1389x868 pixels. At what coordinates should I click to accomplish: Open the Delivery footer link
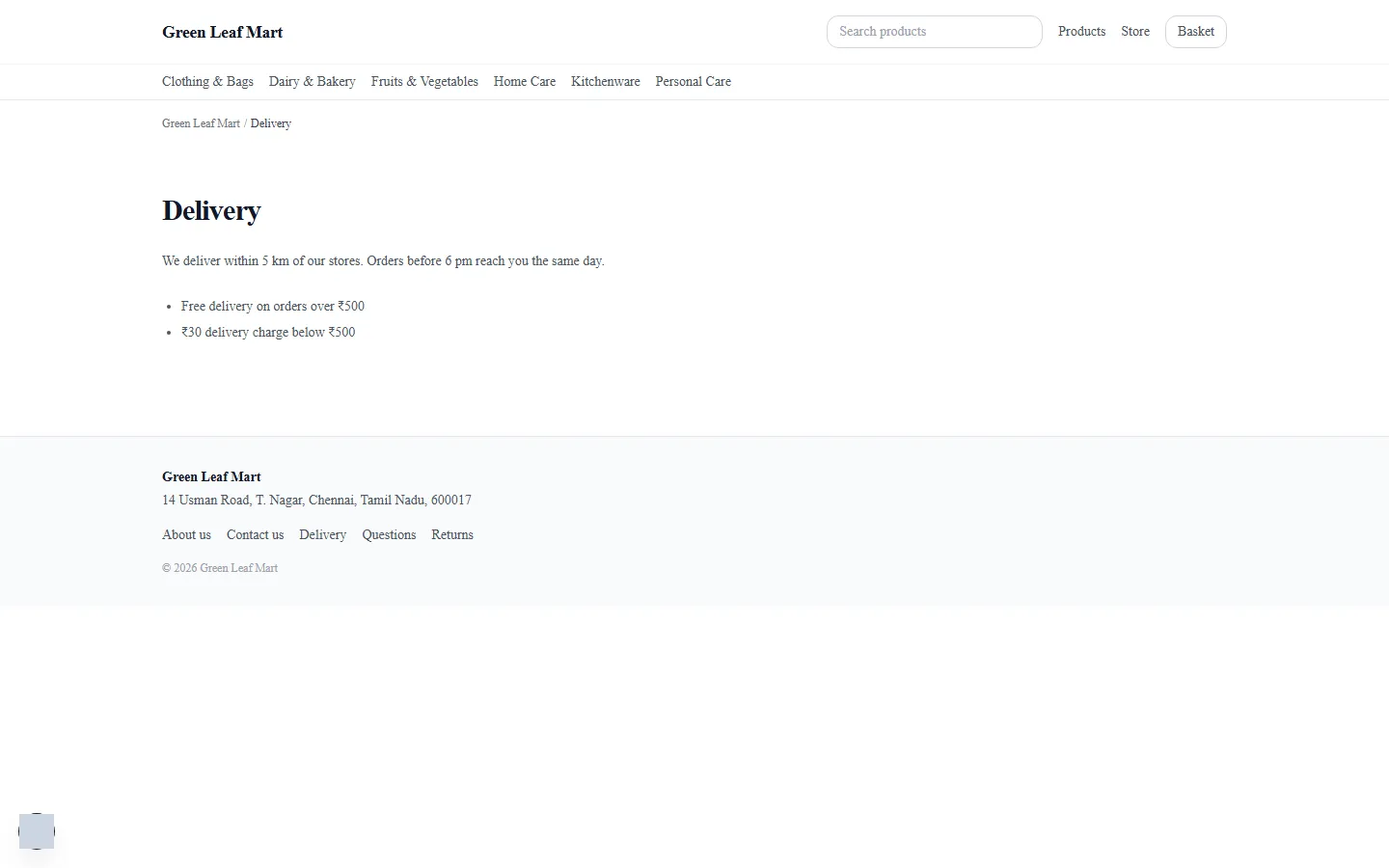click(322, 535)
